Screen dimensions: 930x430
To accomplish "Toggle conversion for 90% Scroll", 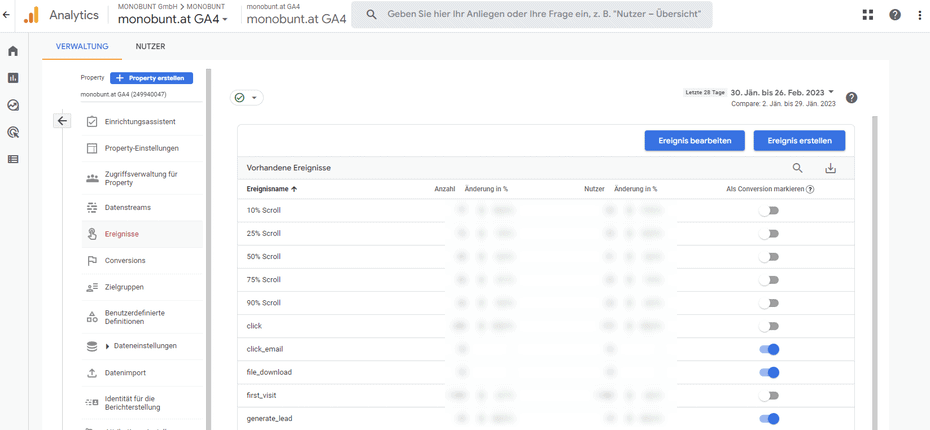I will click(x=769, y=303).
